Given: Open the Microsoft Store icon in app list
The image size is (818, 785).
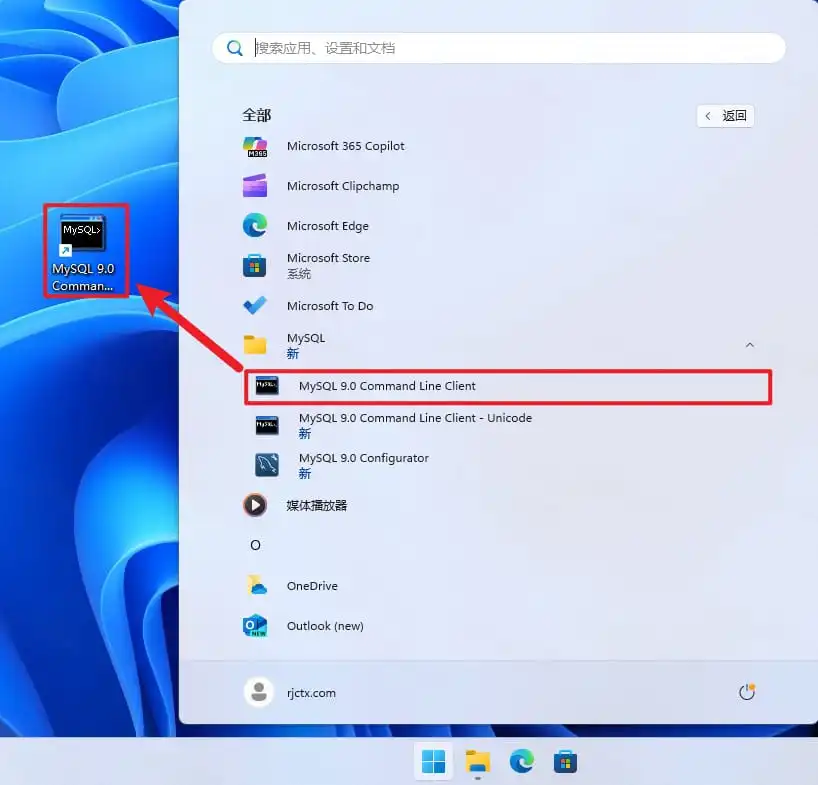Looking at the screenshot, I should pos(255,265).
